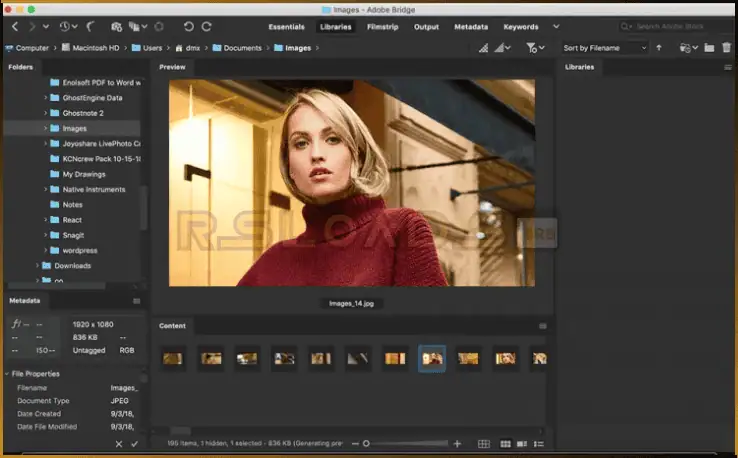Click the Macintosh HD breadcrumb
The width and height of the screenshot is (738, 458).
(x=91, y=48)
